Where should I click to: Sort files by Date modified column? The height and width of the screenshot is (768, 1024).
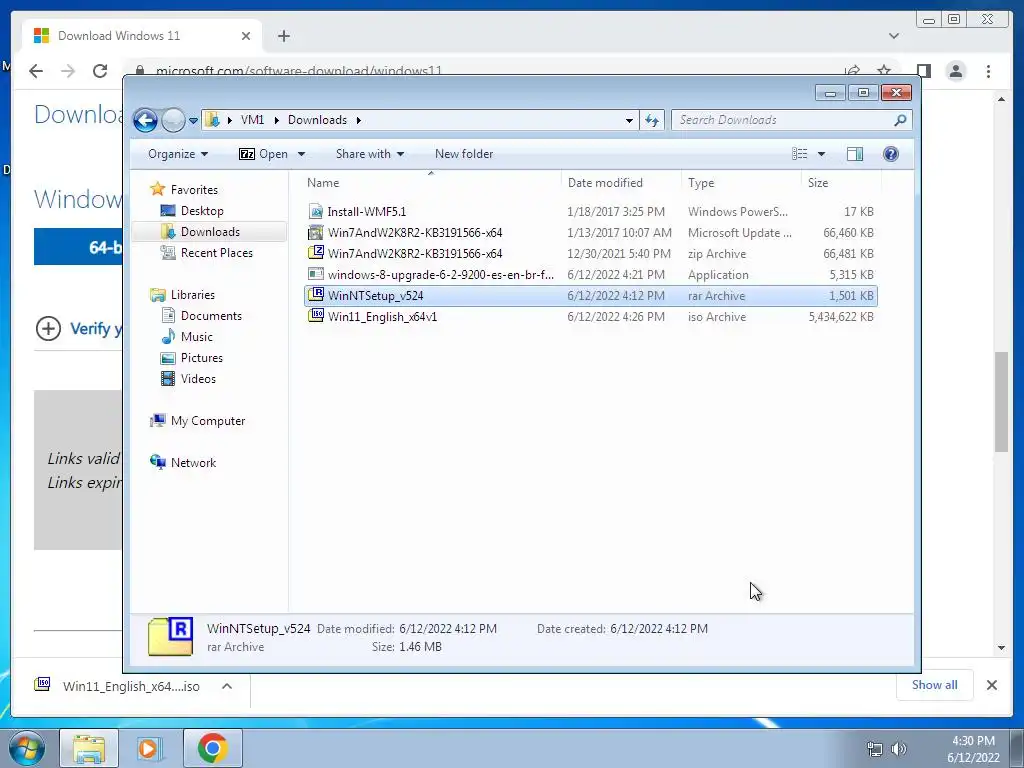621,183
